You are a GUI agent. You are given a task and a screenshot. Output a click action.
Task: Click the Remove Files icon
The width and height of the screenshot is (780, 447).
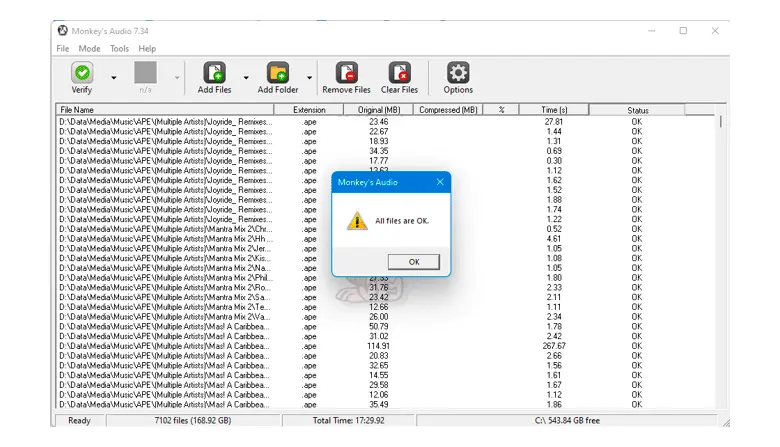tap(346, 73)
